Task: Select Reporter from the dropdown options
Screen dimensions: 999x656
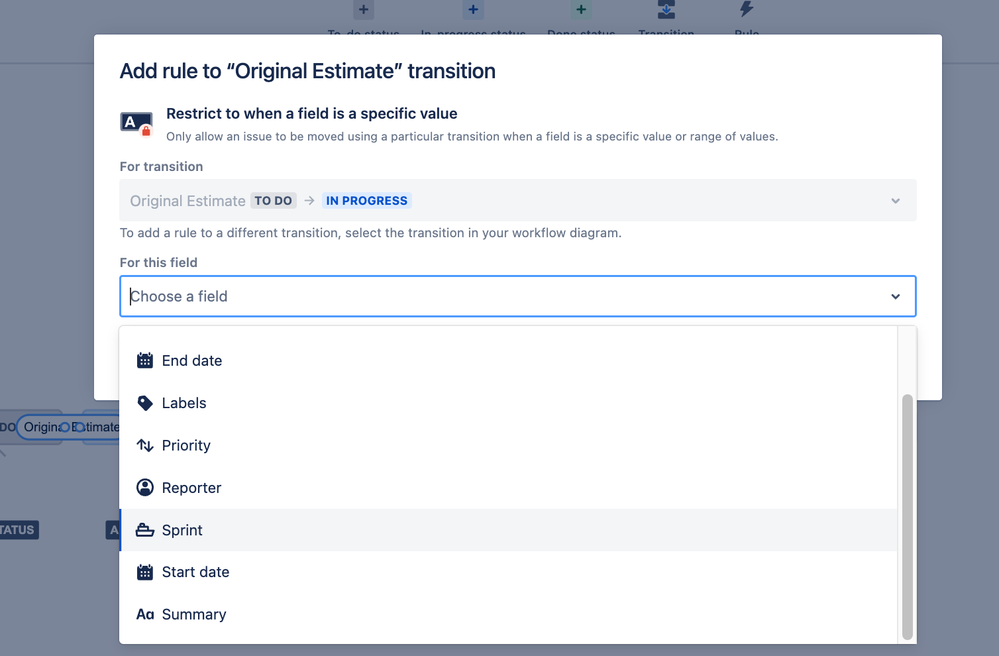Action: (x=508, y=488)
